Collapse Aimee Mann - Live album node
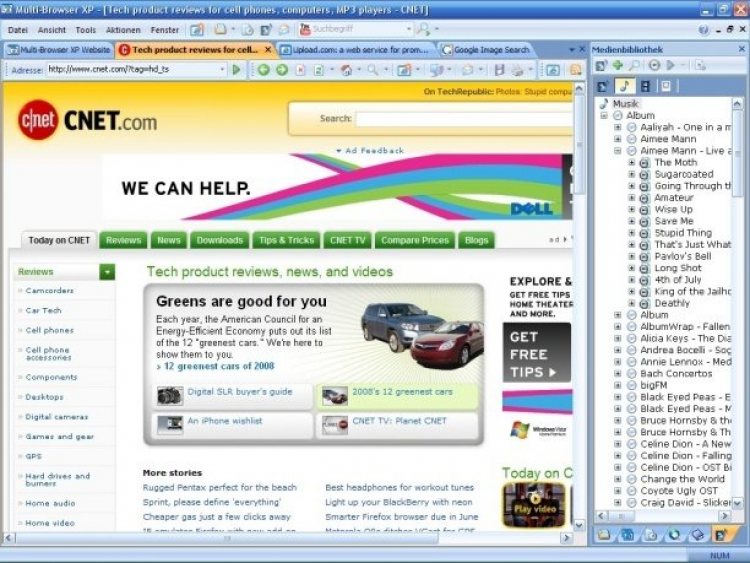 click(x=618, y=151)
